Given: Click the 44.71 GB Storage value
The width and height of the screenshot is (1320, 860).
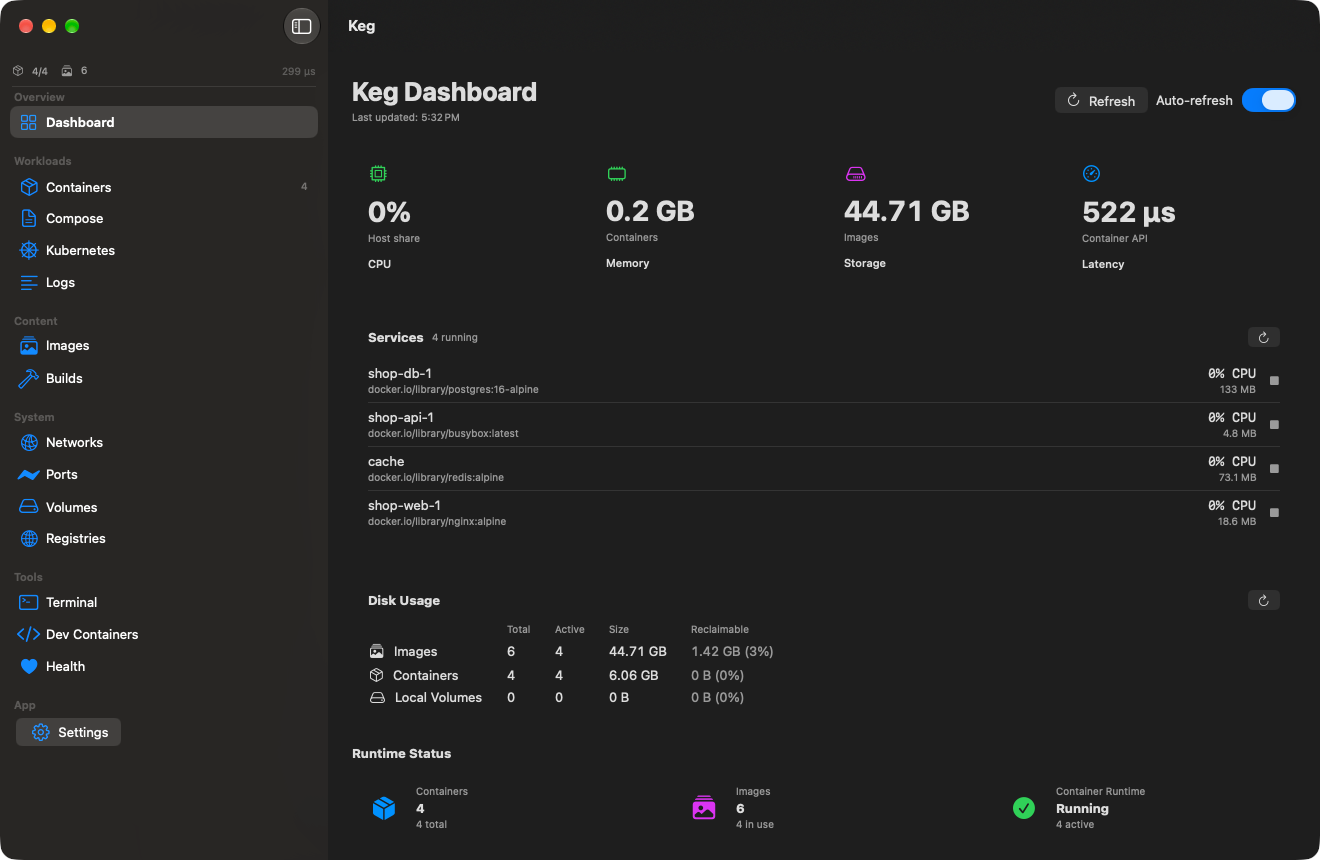Looking at the screenshot, I should tap(907, 212).
